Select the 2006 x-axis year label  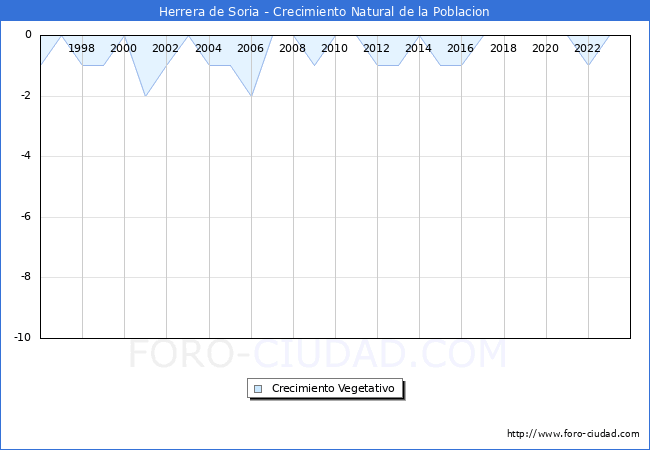pyautogui.click(x=250, y=48)
